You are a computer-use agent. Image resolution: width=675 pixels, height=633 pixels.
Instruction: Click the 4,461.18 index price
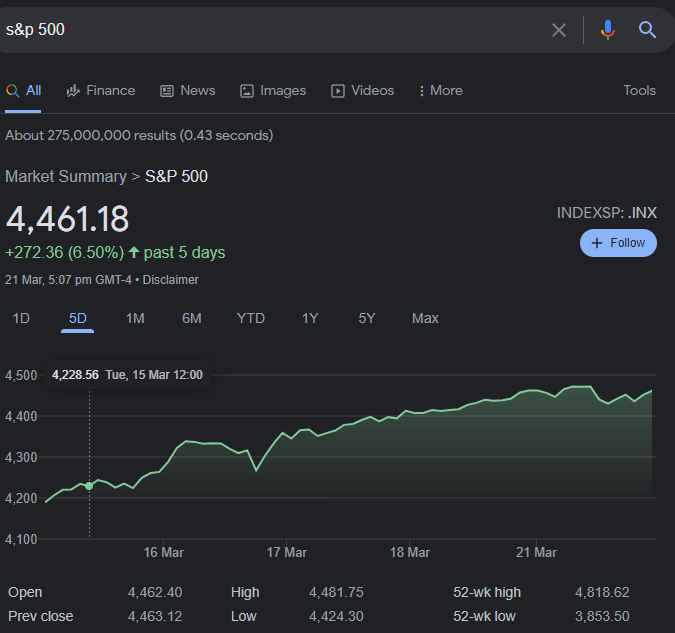pos(67,219)
